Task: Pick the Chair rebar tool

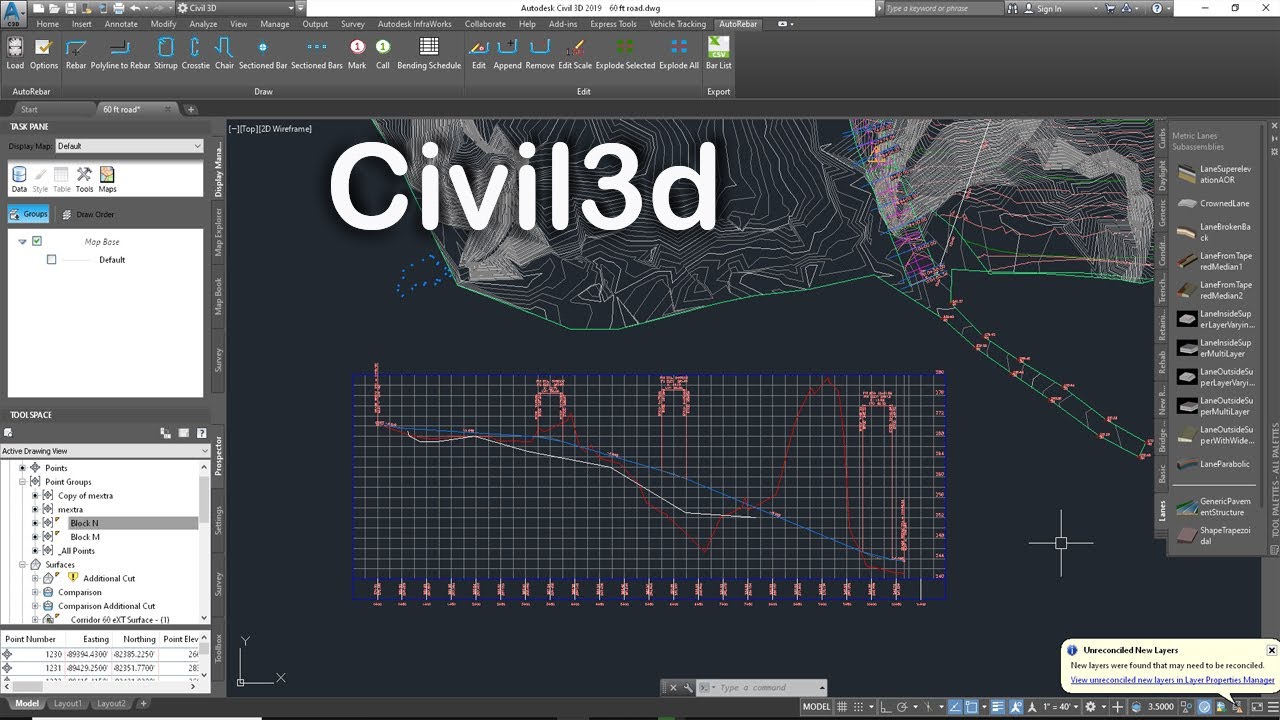Action: coord(224,54)
